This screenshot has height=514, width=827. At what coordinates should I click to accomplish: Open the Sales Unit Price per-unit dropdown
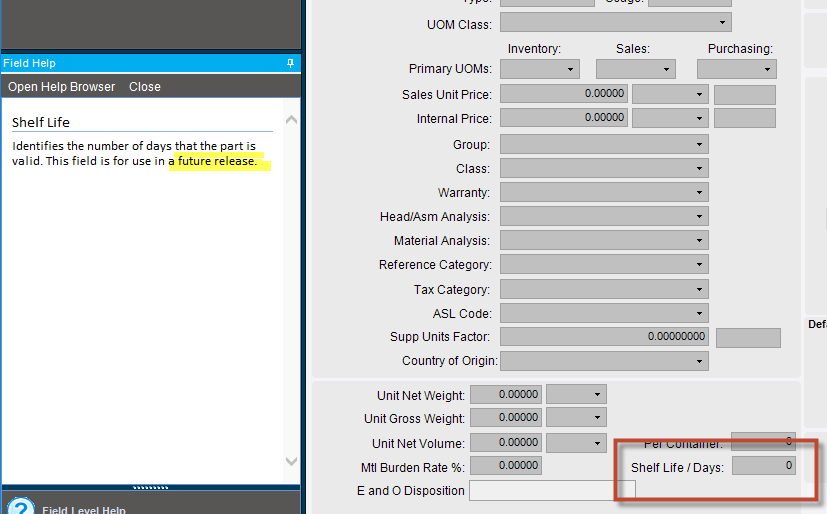coord(699,94)
